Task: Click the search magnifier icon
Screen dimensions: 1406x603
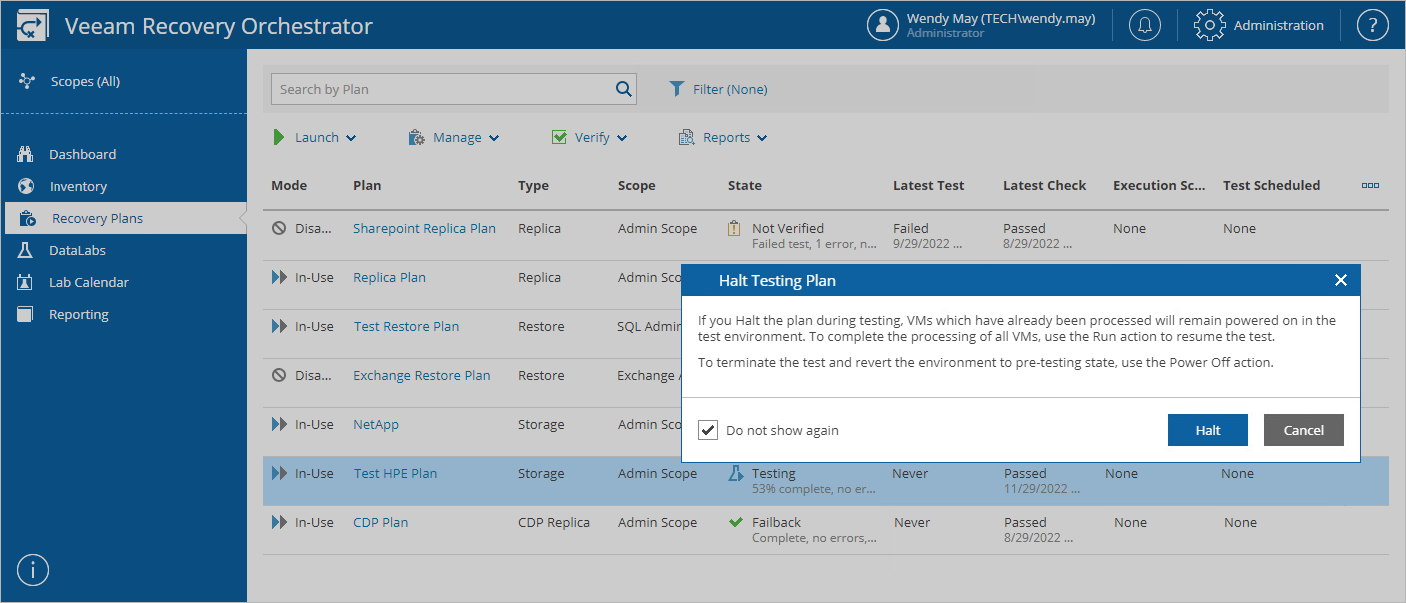Action: 624,89
